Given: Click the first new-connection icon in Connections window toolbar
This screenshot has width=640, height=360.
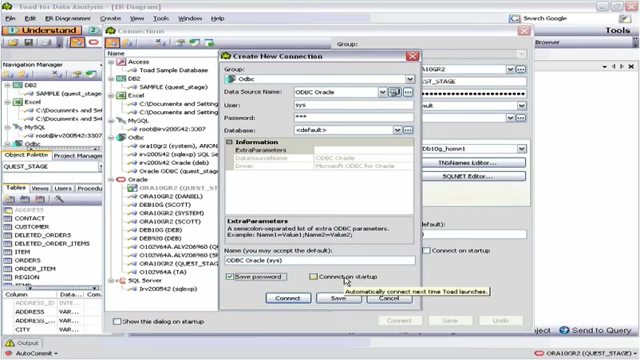Looking at the screenshot, I should (112, 42).
